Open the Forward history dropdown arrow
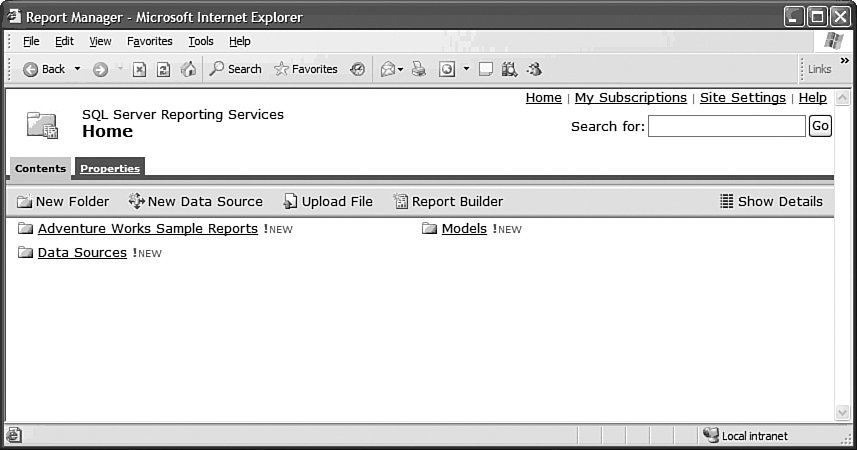The height and width of the screenshot is (450, 857). click(x=120, y=69)
